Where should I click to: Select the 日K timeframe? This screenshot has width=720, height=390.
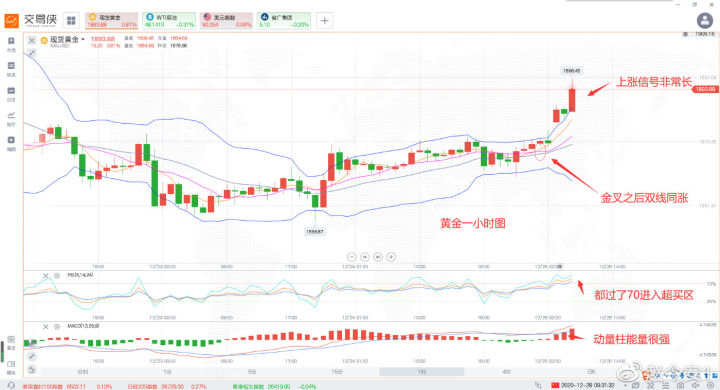coord(591,372)
